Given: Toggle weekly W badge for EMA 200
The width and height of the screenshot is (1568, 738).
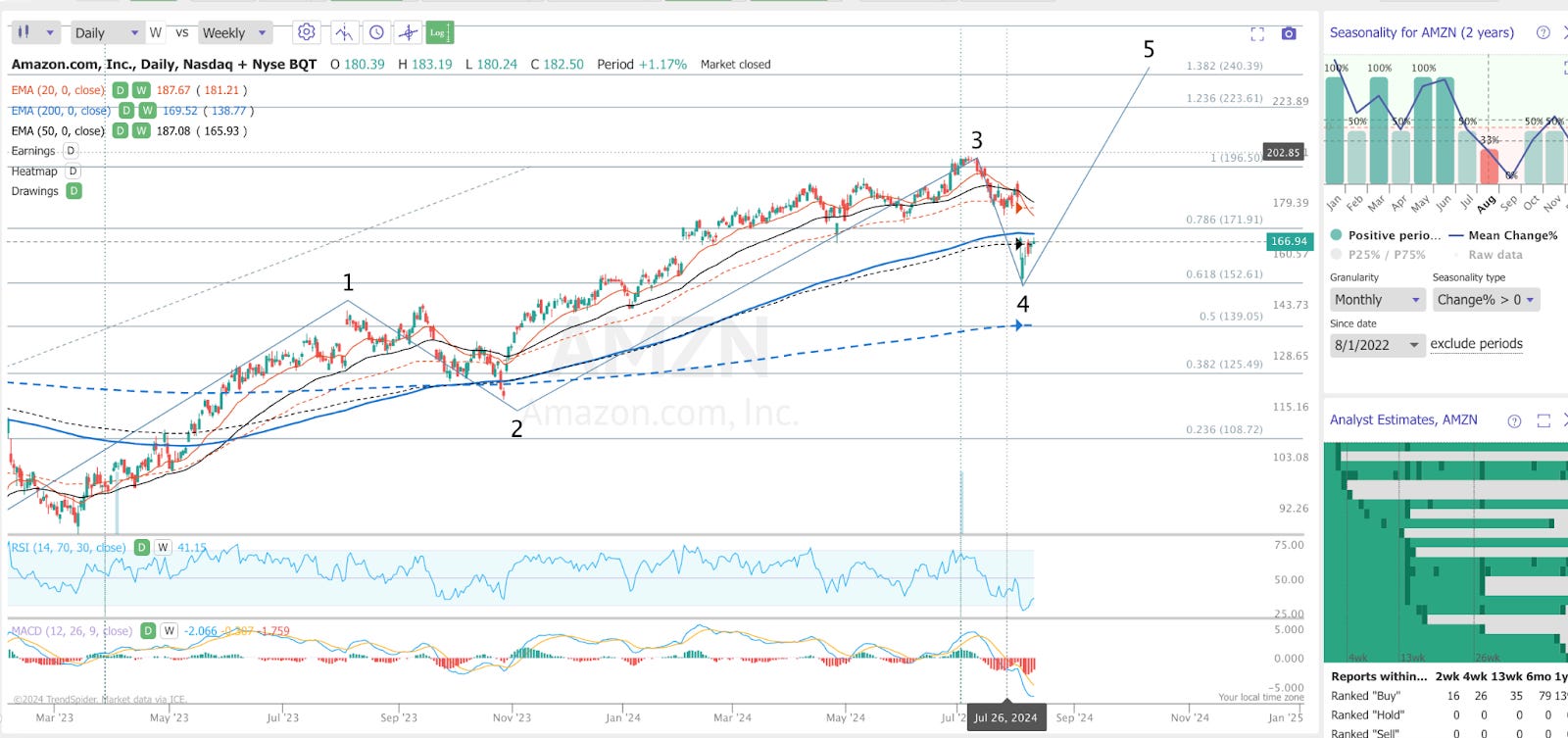Looking at the screenshot, I should [x=147, y=111].
